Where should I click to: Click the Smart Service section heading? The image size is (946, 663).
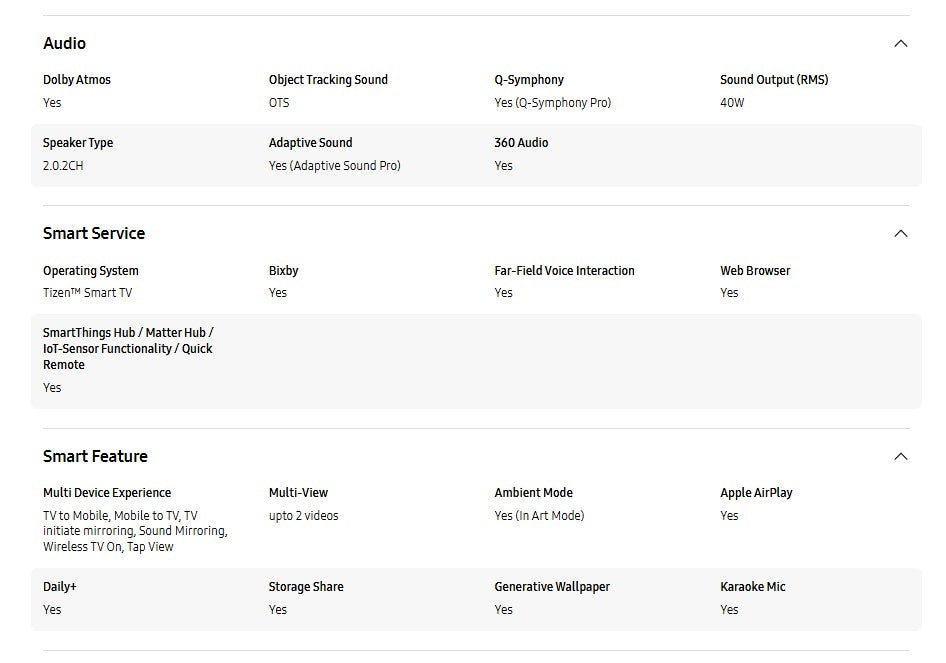[x=94, y=233]
